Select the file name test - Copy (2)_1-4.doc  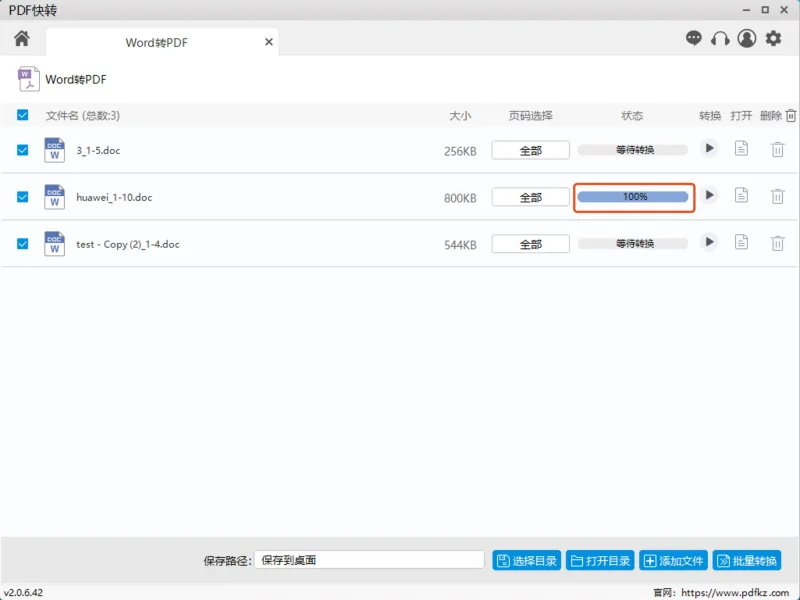pos(128,244)
